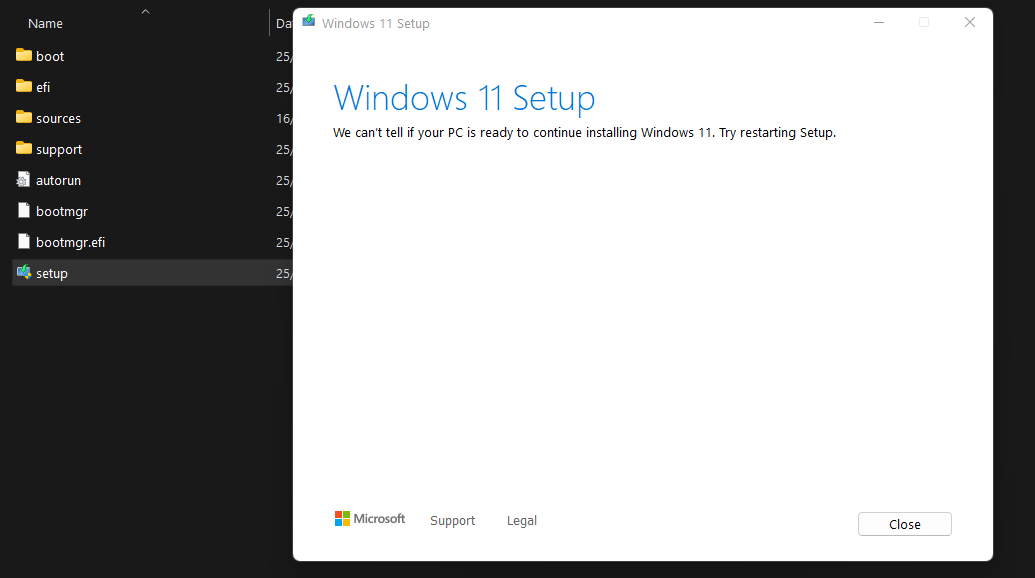Select the boot folder icon

[x=24, y=55]
